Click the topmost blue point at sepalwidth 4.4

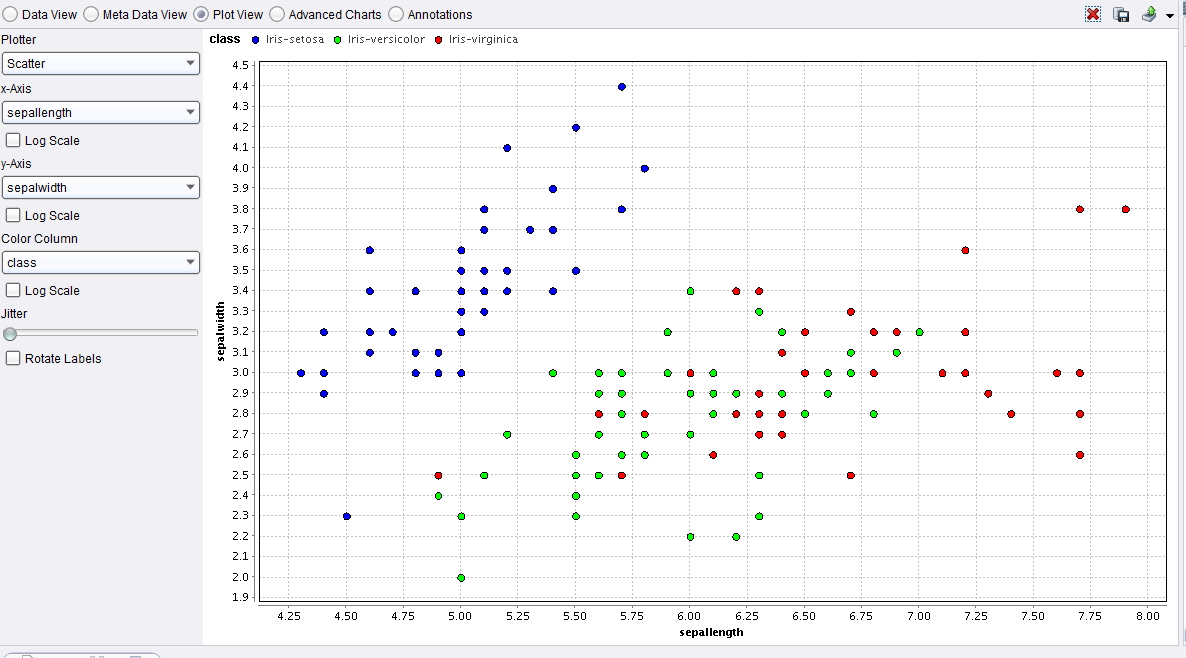[622, 87]
